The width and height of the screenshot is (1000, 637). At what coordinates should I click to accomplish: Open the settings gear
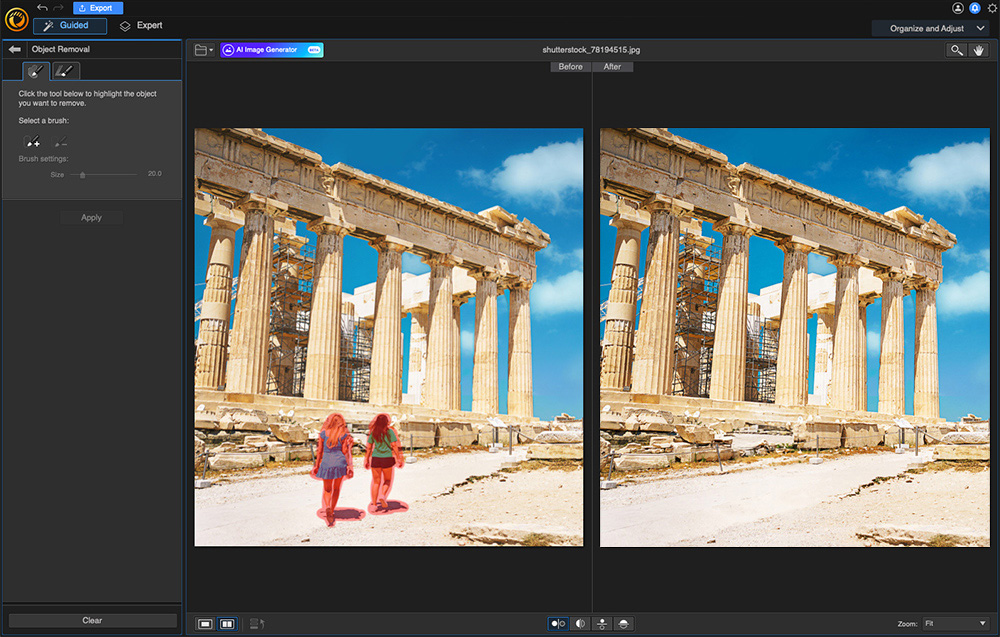click(x=991, y=8)
